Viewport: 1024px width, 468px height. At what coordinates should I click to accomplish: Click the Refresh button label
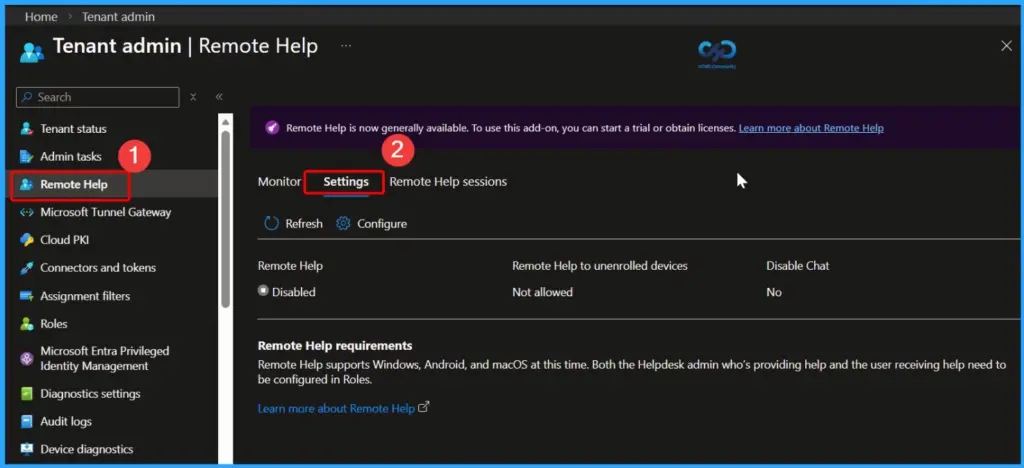point(304,224)
